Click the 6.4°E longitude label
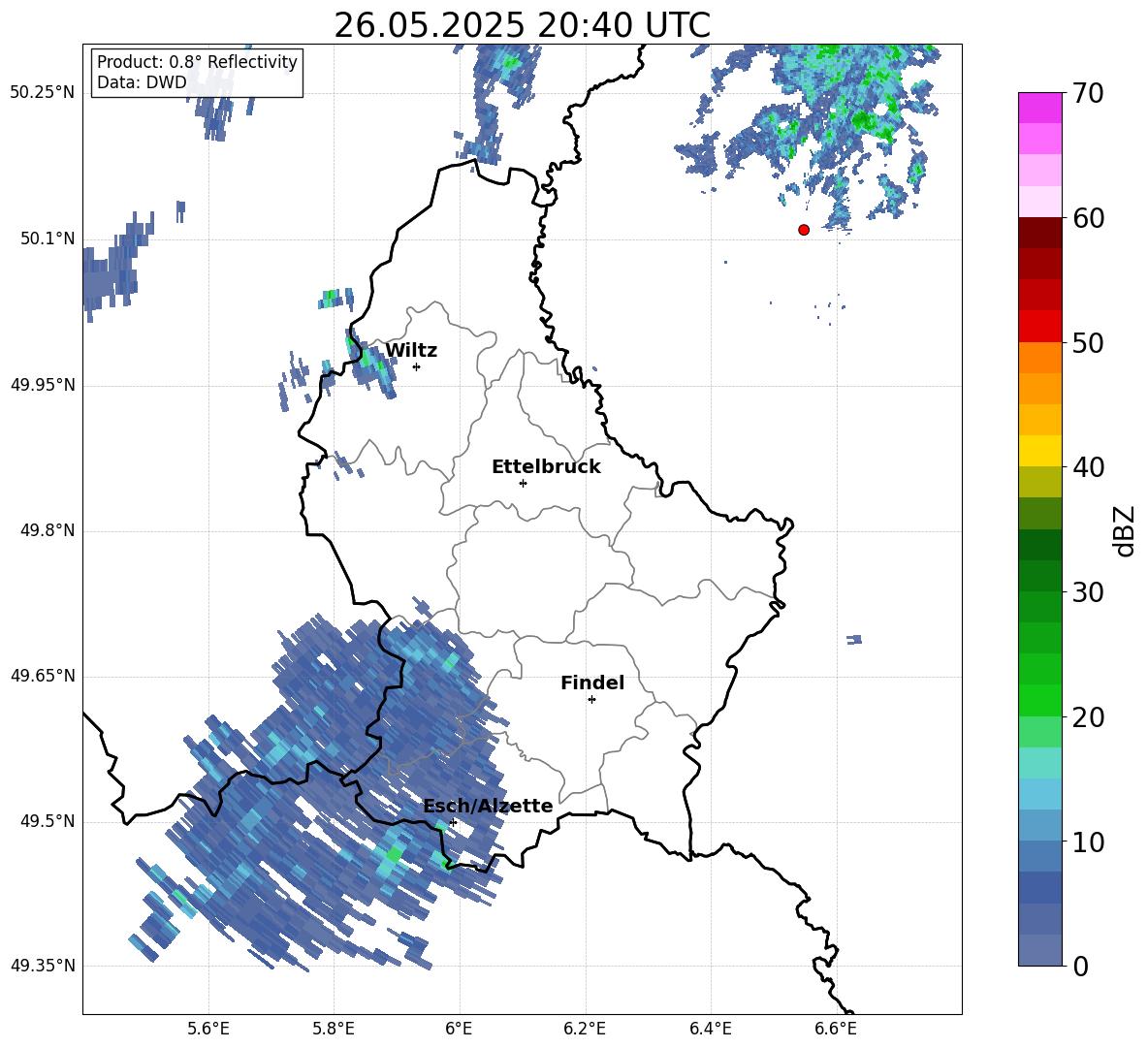1148x1048 pixels. click(x=710, y=1029)
